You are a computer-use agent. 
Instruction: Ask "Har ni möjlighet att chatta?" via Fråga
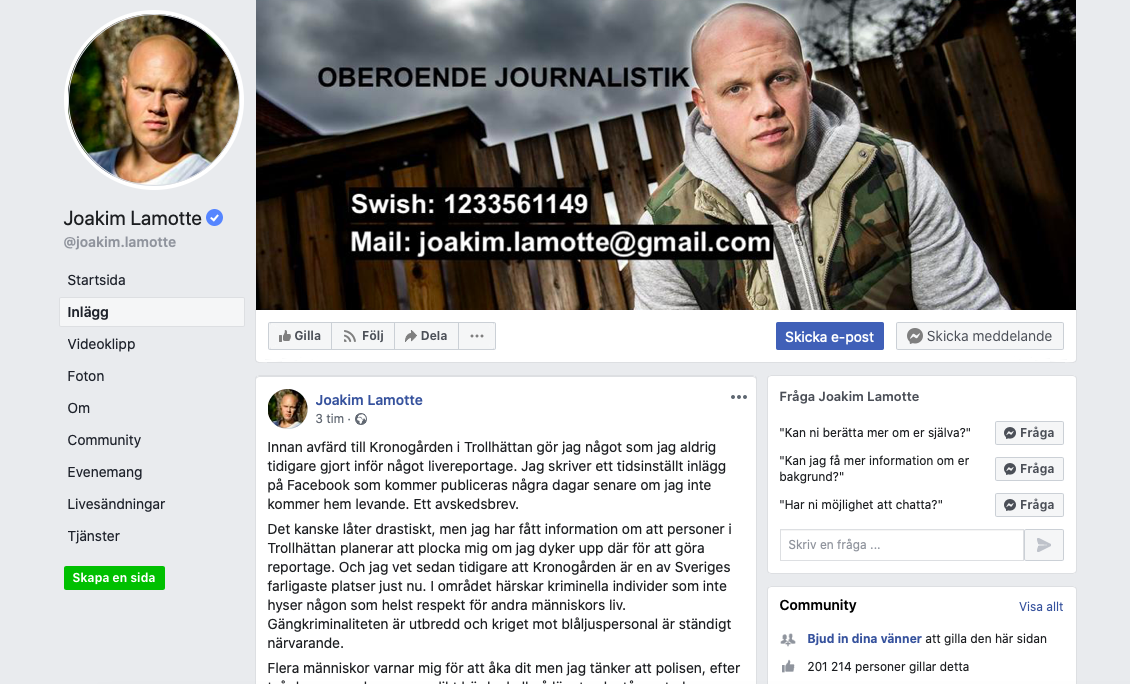pos(1029,505)
